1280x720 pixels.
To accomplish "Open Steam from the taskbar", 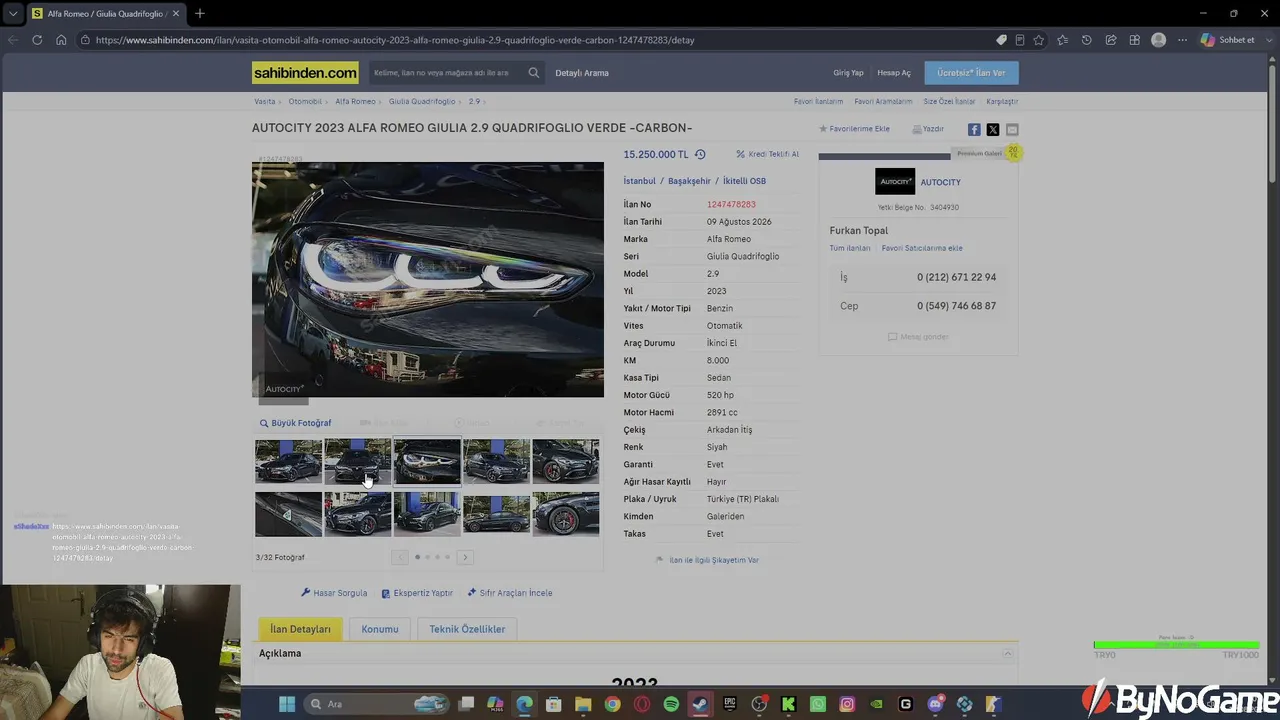I will [x=700, y=704].
